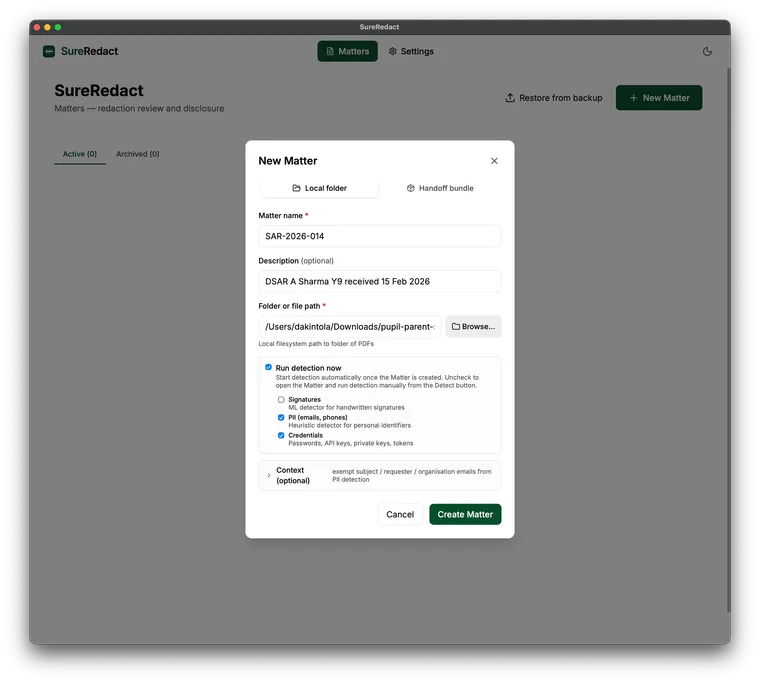This screenshot has height=683, width=760.
Task: Enable the Signatures detector checkbox
Action: pos(281,400)
